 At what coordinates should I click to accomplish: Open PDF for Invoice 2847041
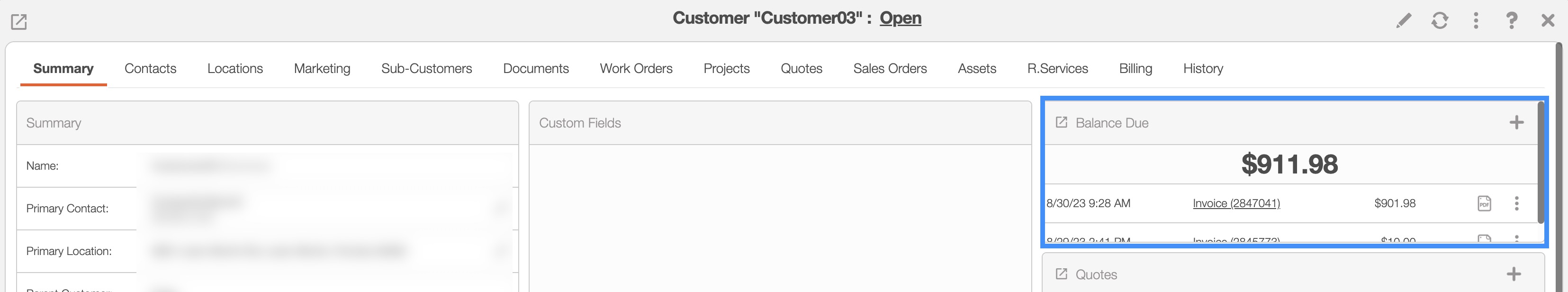[x=1484, y=204]
